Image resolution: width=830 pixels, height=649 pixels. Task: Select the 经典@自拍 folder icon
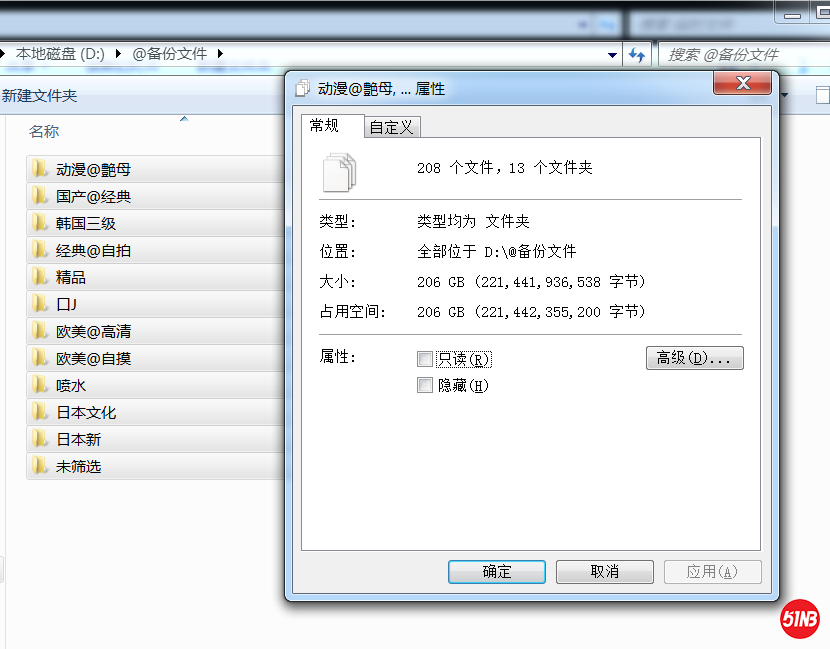pos(40,250)
